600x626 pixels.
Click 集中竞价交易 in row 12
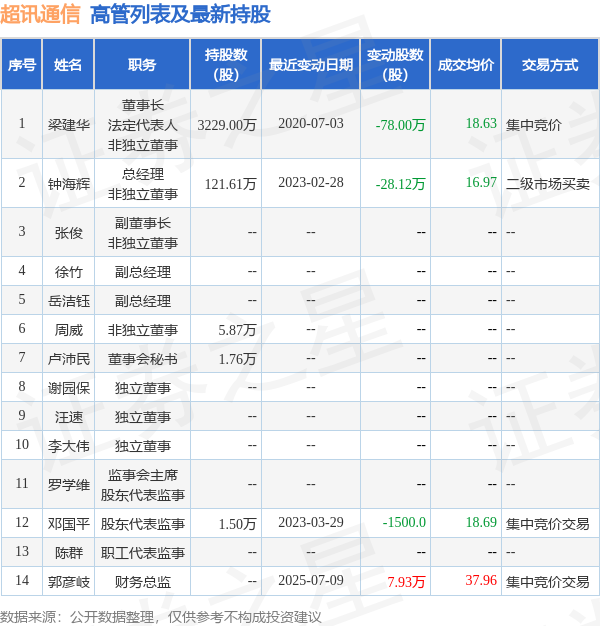click(x=547, y=524)
